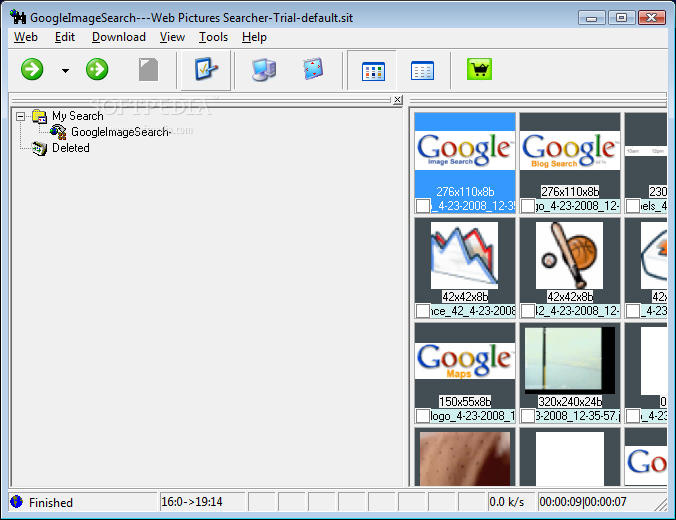Select GoogleImageSearch tree item
The height and width of the screenshot is (520, 676).
120,132
